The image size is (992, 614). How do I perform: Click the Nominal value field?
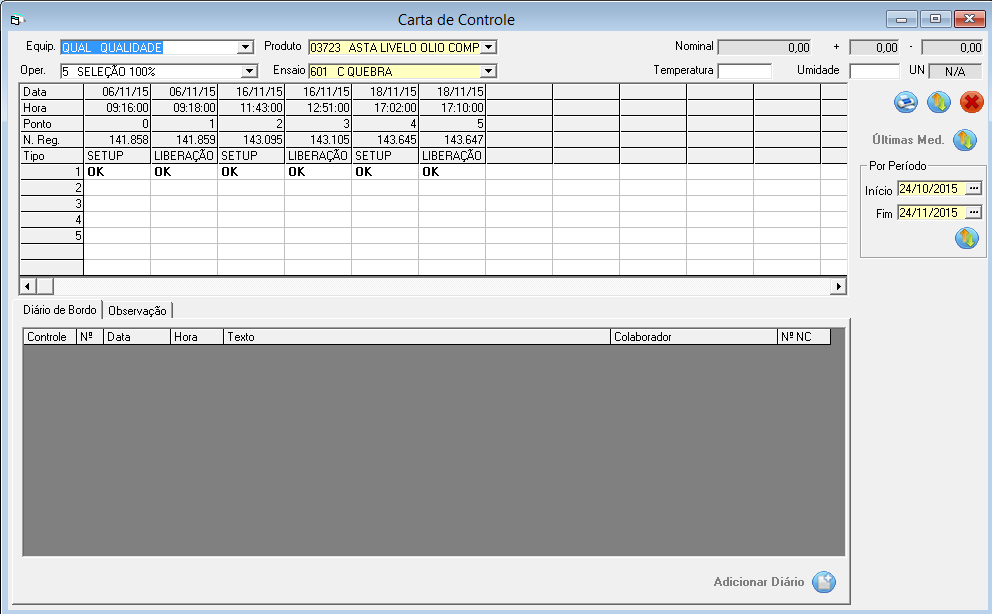765,47
